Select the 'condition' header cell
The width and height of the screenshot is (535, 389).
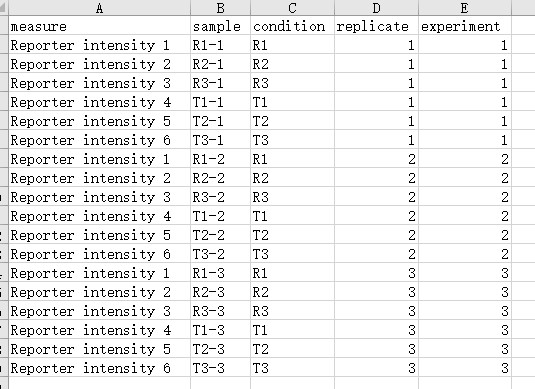[292, 26]
